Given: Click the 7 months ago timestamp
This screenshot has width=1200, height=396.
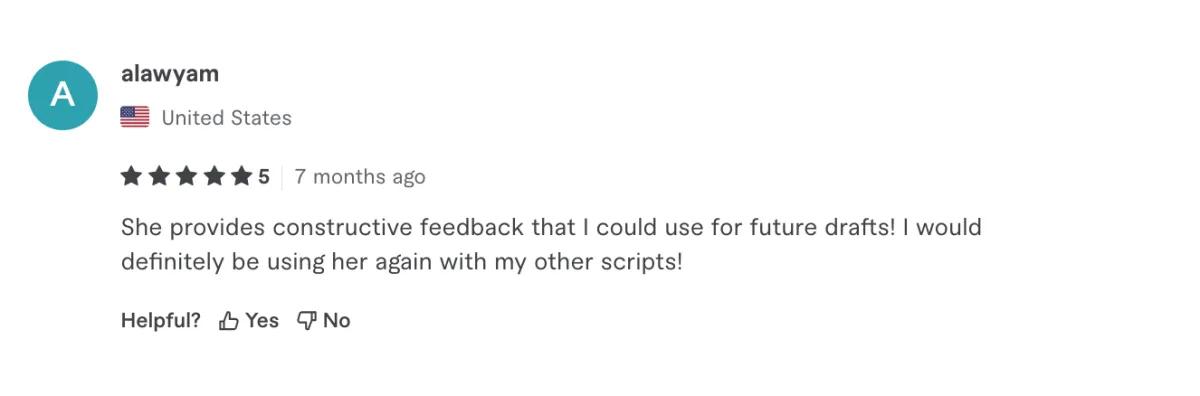Looking at the screenshot, I should pos(360,177).
